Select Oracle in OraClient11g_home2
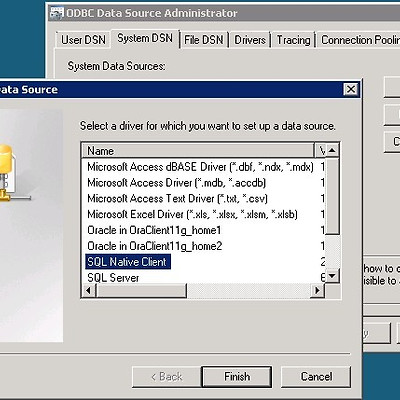 point(203,246)
